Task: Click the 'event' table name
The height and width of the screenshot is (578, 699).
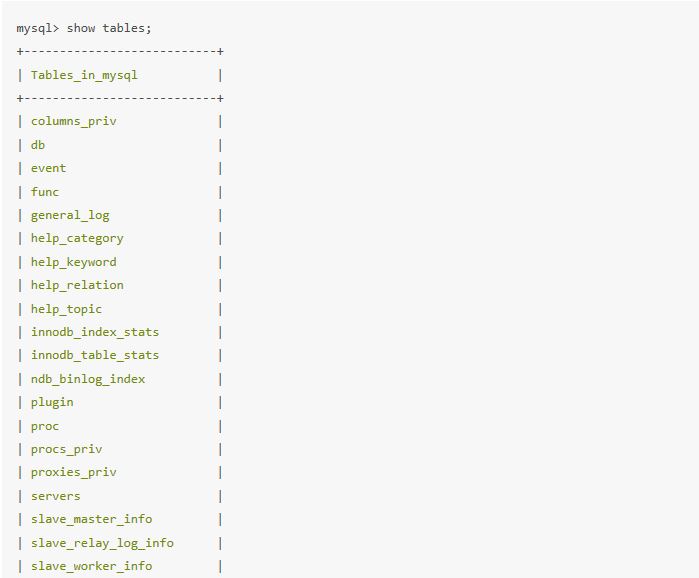Action: [x=48, y=168]
